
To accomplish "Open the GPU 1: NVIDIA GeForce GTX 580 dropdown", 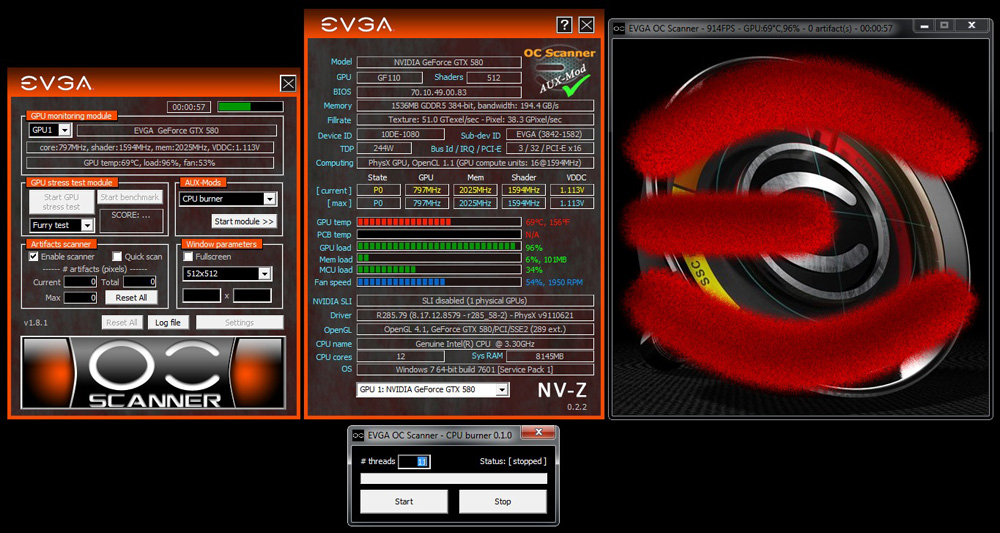I will click(432, 390).
